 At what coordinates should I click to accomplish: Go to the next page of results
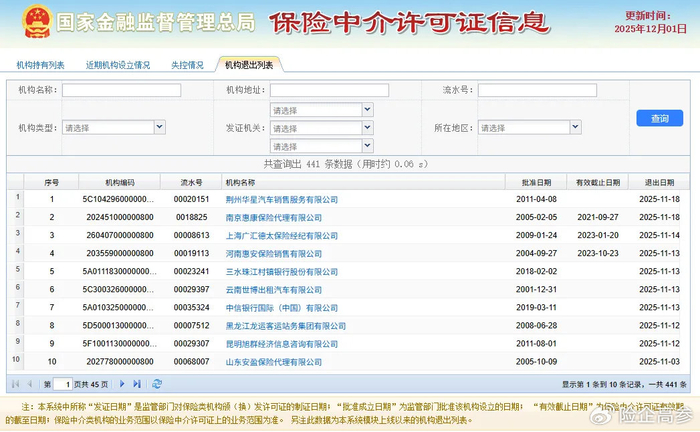tap(123, 383)
